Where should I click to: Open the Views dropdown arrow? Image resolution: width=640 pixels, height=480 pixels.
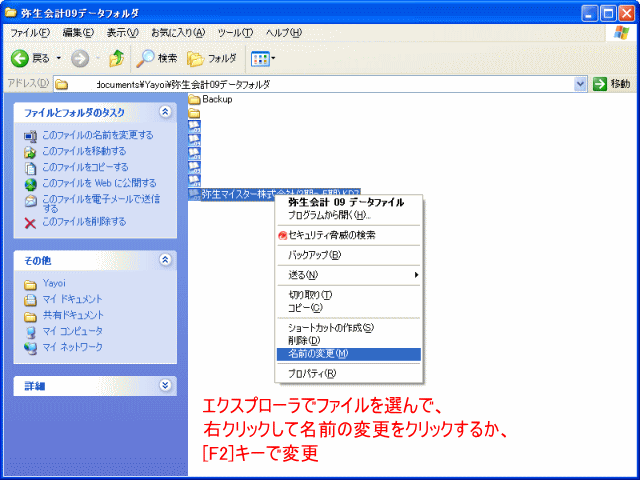[x=273, y=59]
